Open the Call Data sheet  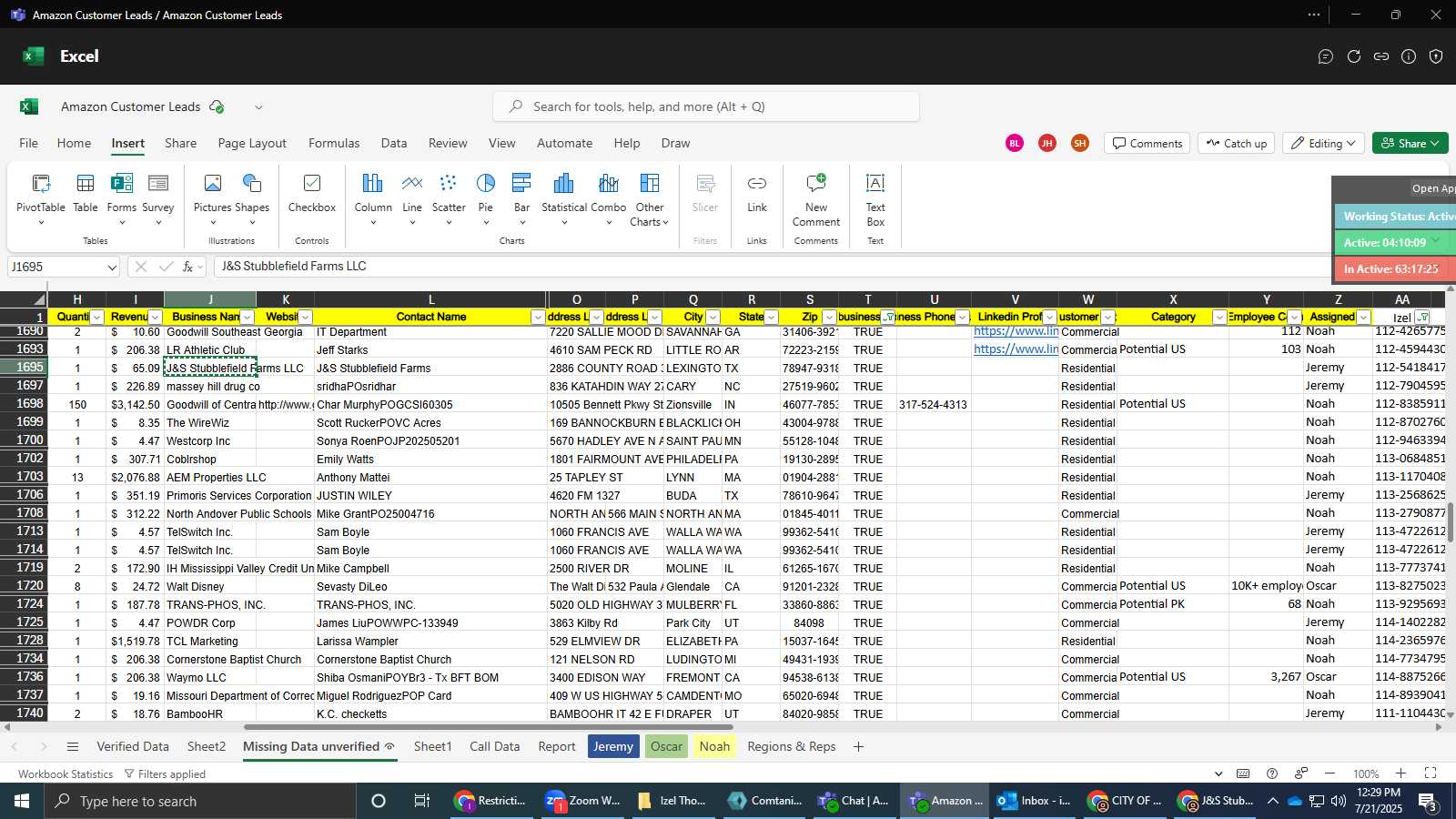(x=495, y=746)
